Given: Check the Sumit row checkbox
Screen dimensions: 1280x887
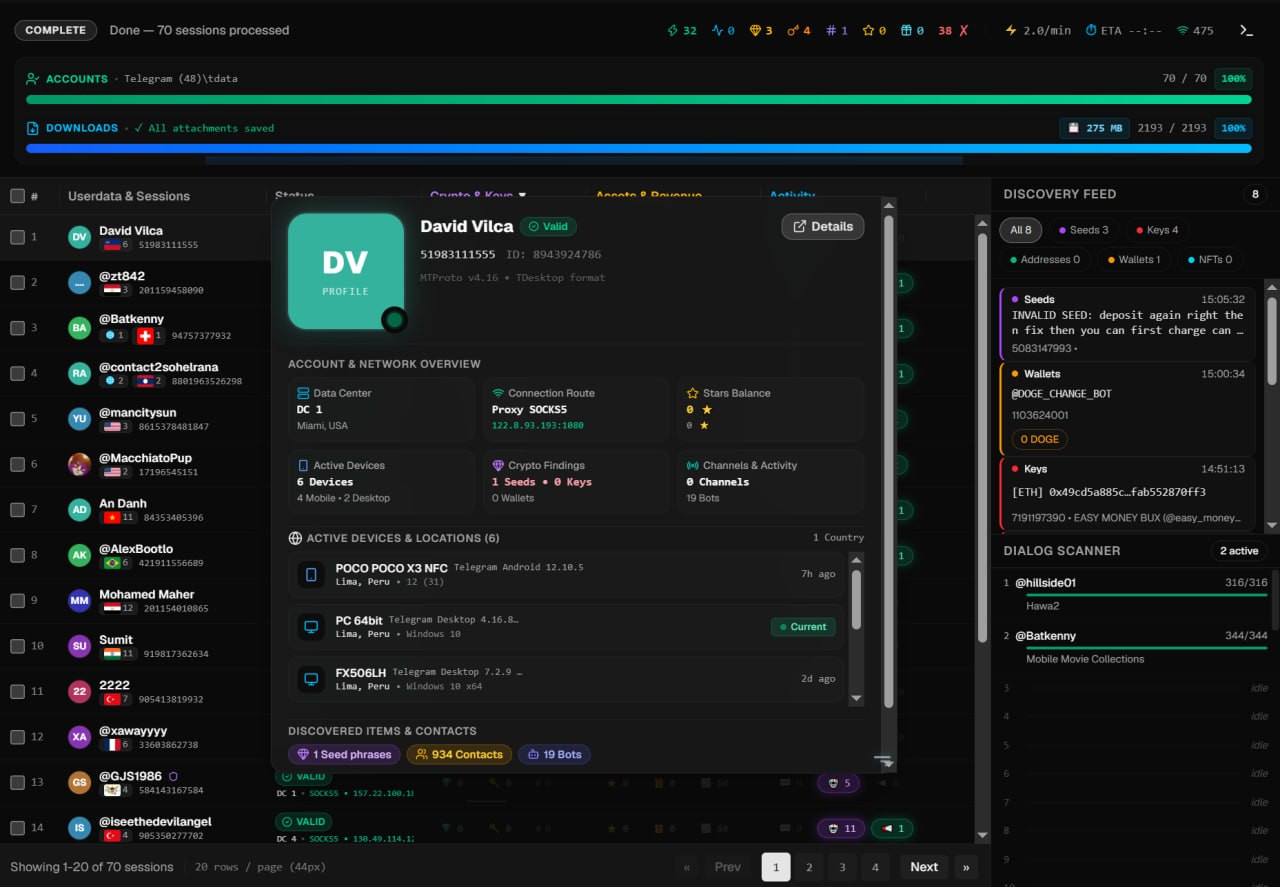Looking at the screenshot, I should click(17, 646).
